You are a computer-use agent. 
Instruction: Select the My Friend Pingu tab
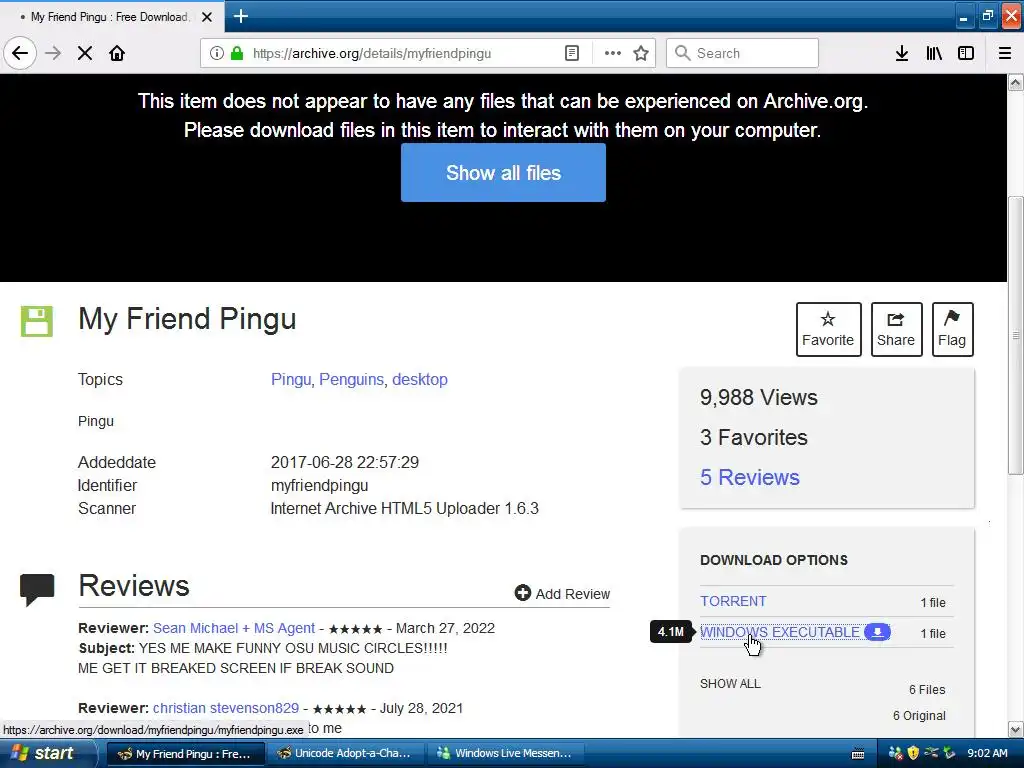(111, 17)
